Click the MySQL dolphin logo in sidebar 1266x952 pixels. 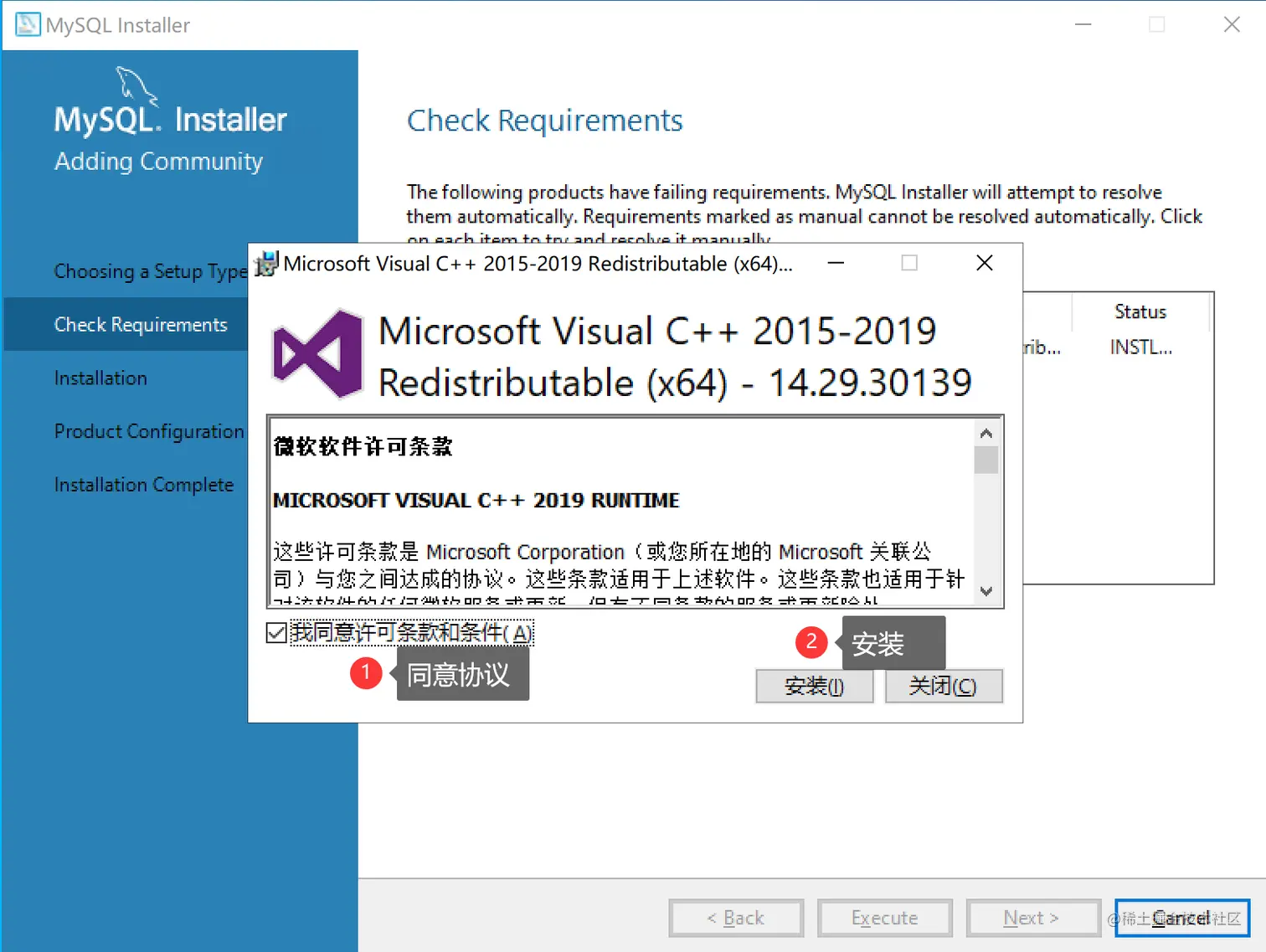point(137,86)
